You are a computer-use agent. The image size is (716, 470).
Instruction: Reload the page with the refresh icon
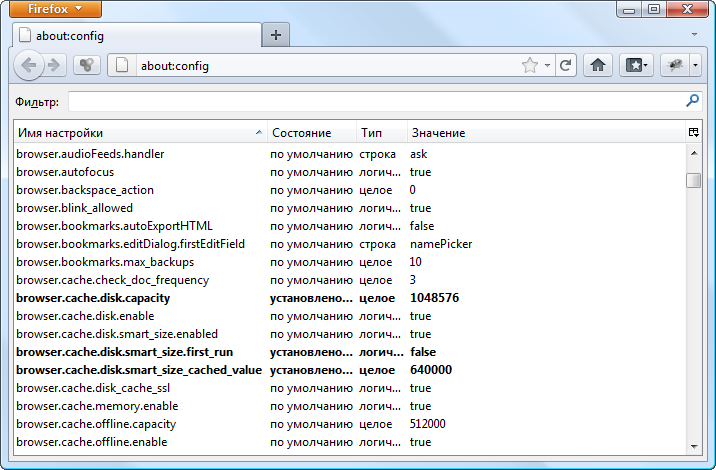(x=565, y=65)
